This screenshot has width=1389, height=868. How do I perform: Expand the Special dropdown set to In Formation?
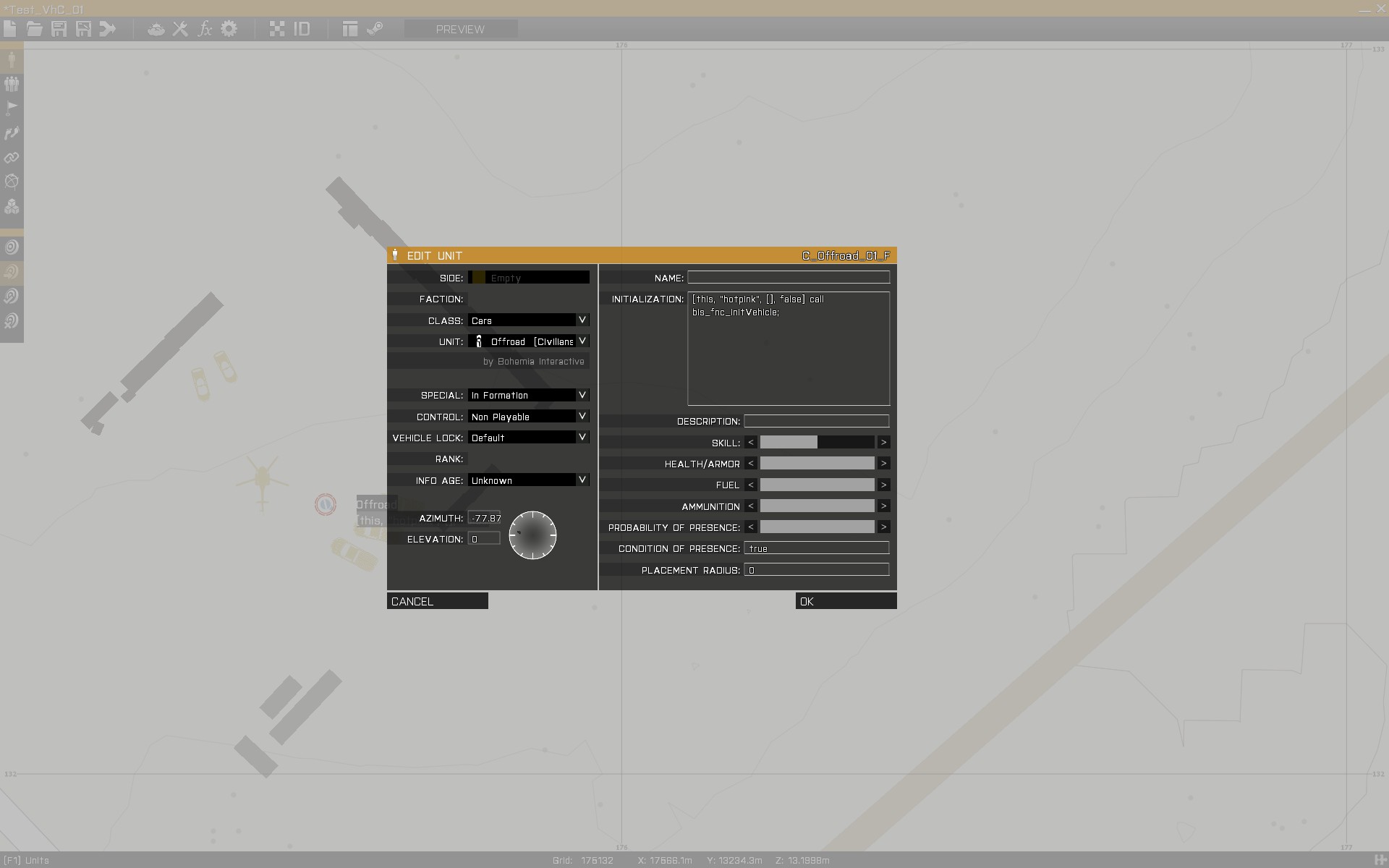click(x=528, y=395)
